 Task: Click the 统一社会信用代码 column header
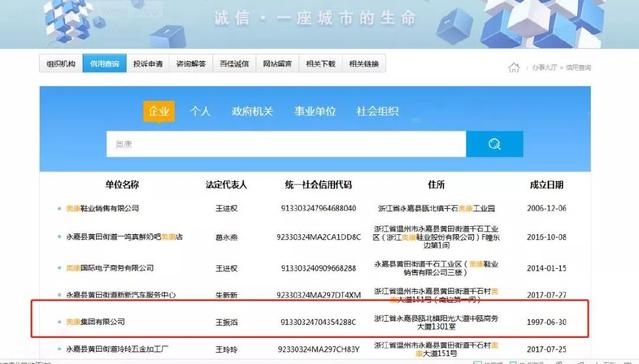pos(318,185)
